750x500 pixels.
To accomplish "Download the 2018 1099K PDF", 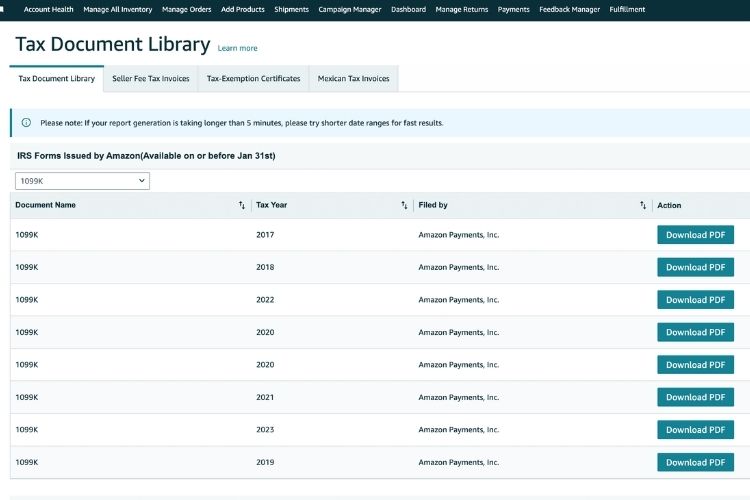I will (695, 267).
